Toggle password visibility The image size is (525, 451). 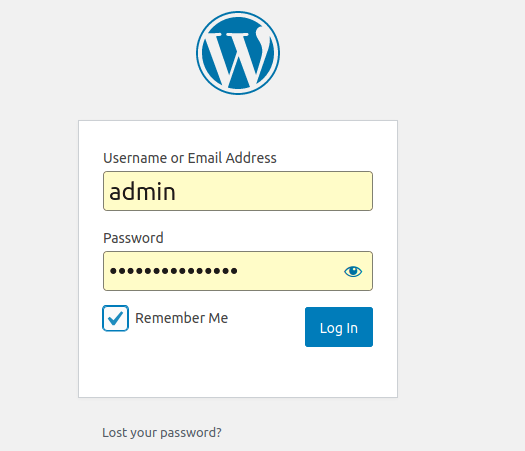click(x=353, y=271)
